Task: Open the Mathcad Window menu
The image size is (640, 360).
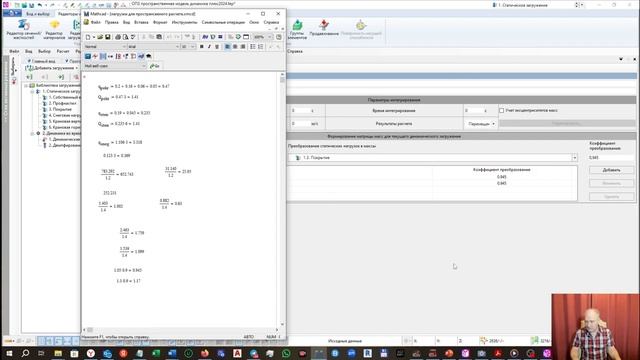Action: pos(254,22)
